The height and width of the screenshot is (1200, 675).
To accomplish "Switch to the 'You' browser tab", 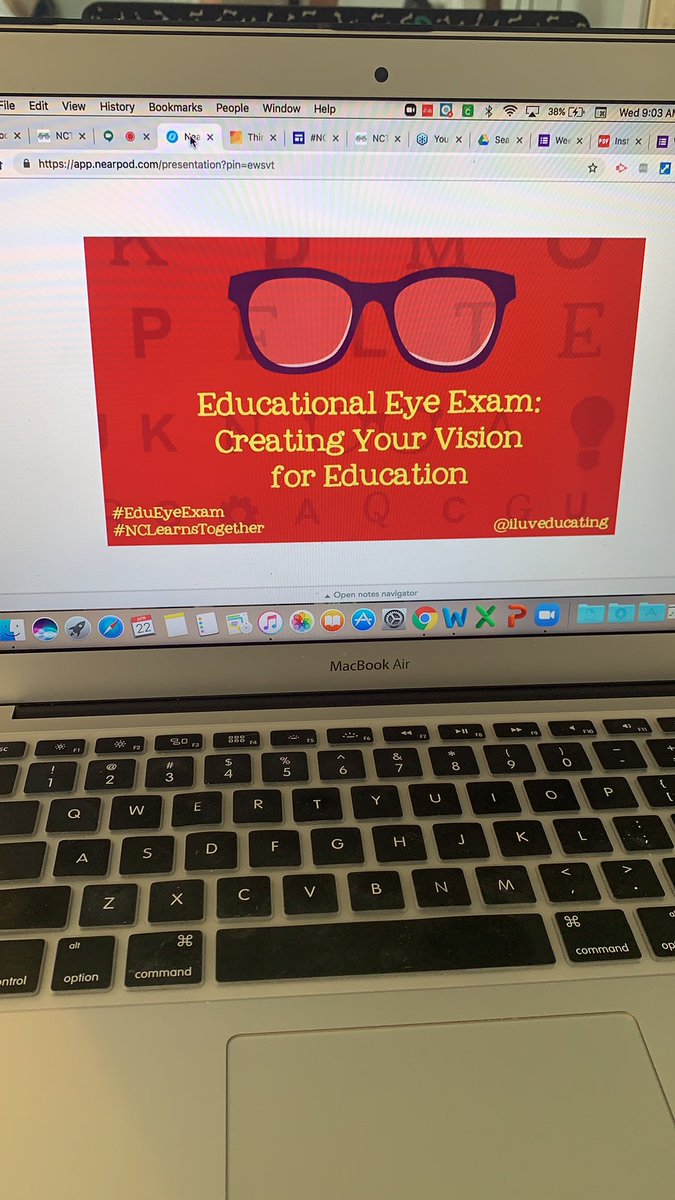I will (440, 140).
